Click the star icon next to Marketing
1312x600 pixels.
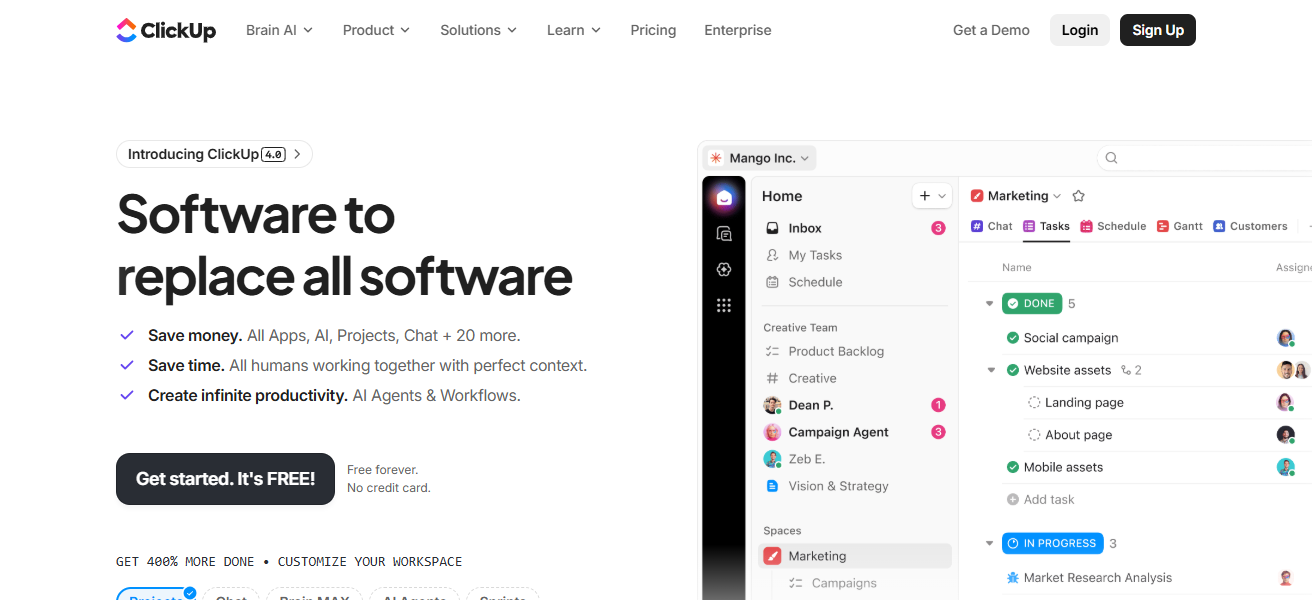coord(1078,196)
